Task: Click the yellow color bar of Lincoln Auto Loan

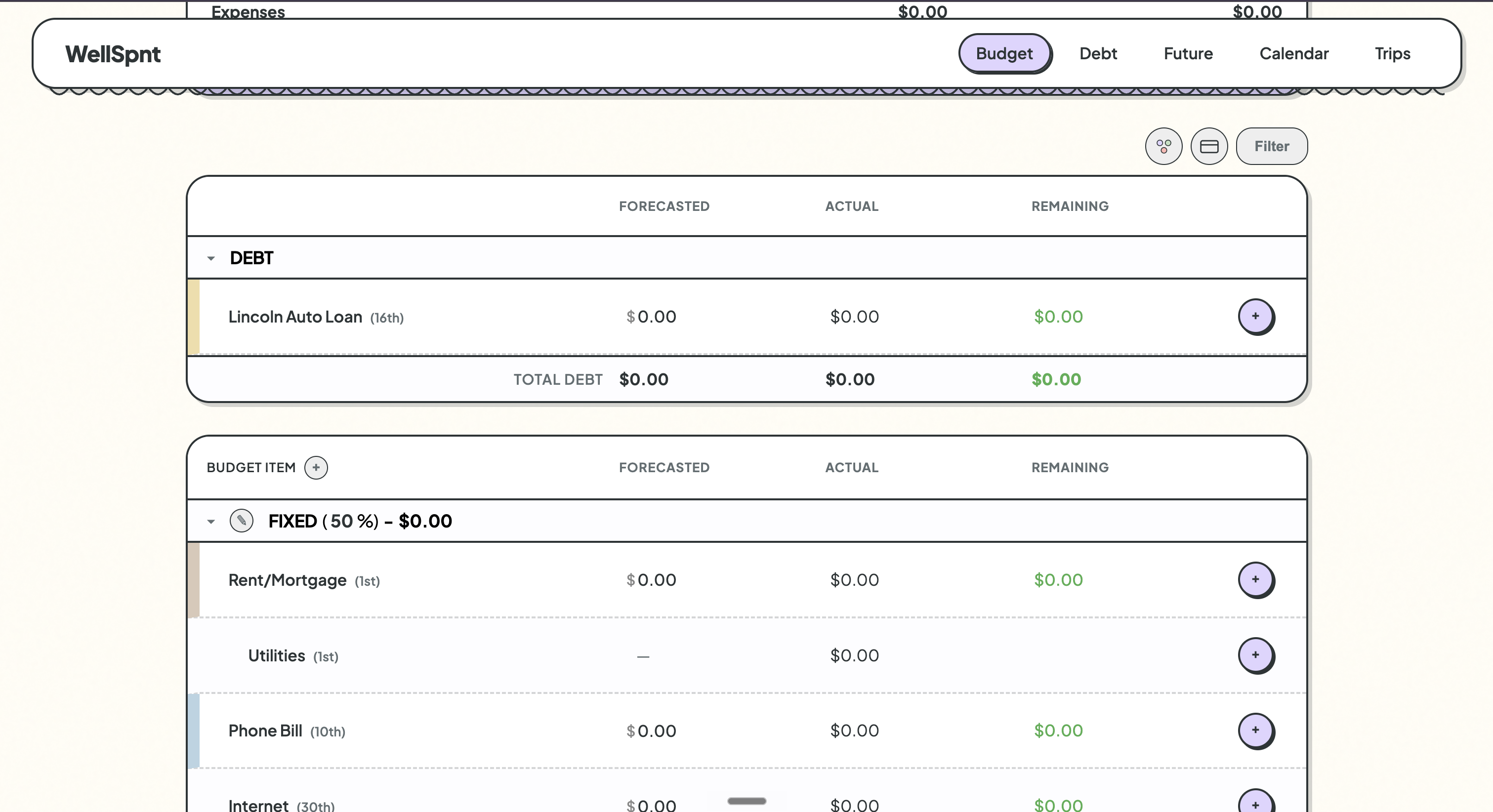Action: click(194, 317)
